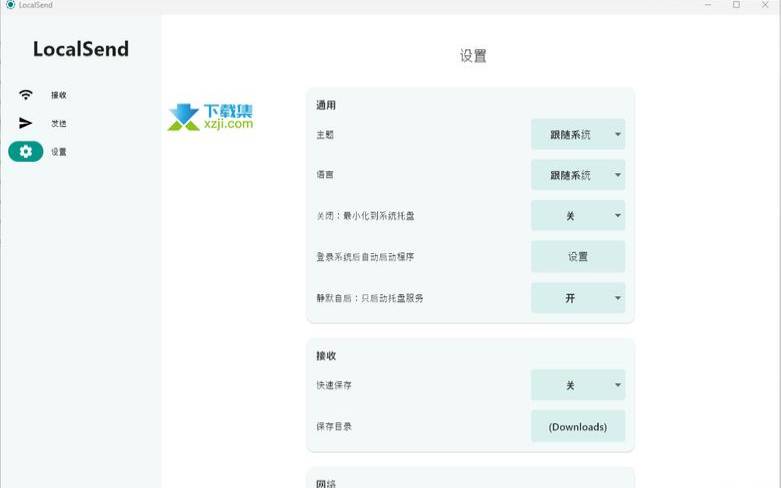Click the 通用 section heading

[x=326, y=105]
